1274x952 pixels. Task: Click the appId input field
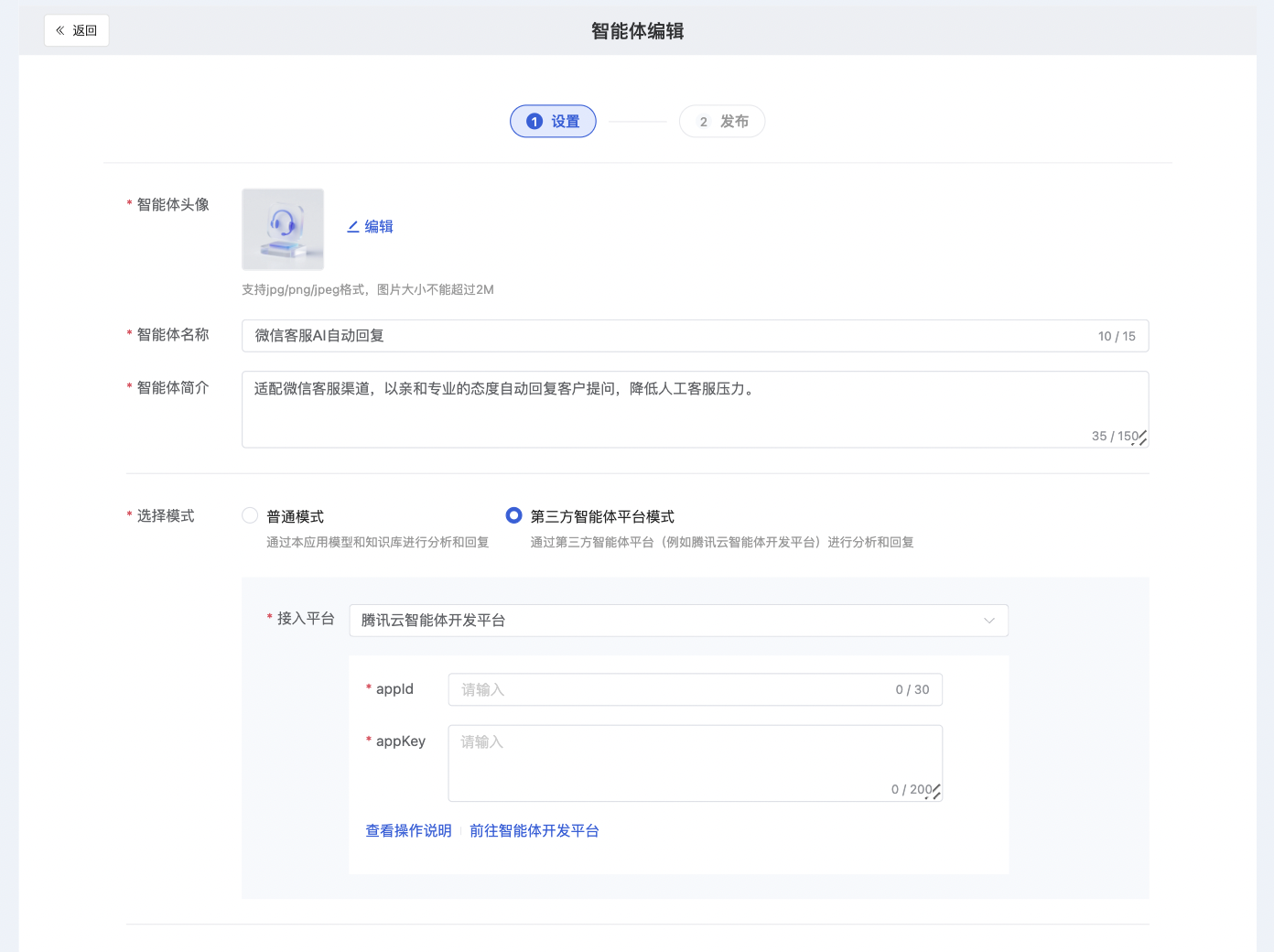(695, 689)
